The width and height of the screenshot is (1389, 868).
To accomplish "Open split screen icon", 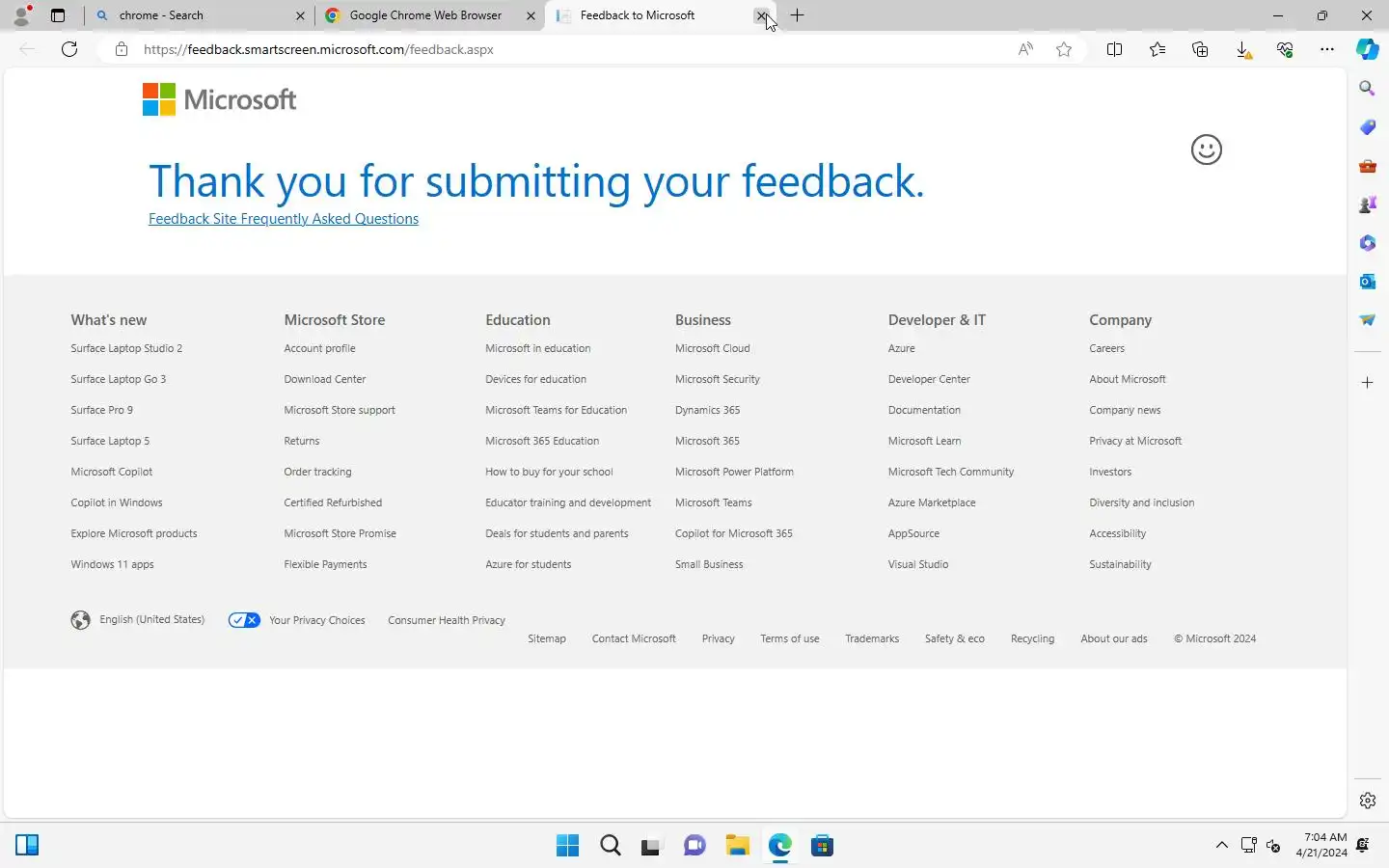I will (x=1114, y=49).
